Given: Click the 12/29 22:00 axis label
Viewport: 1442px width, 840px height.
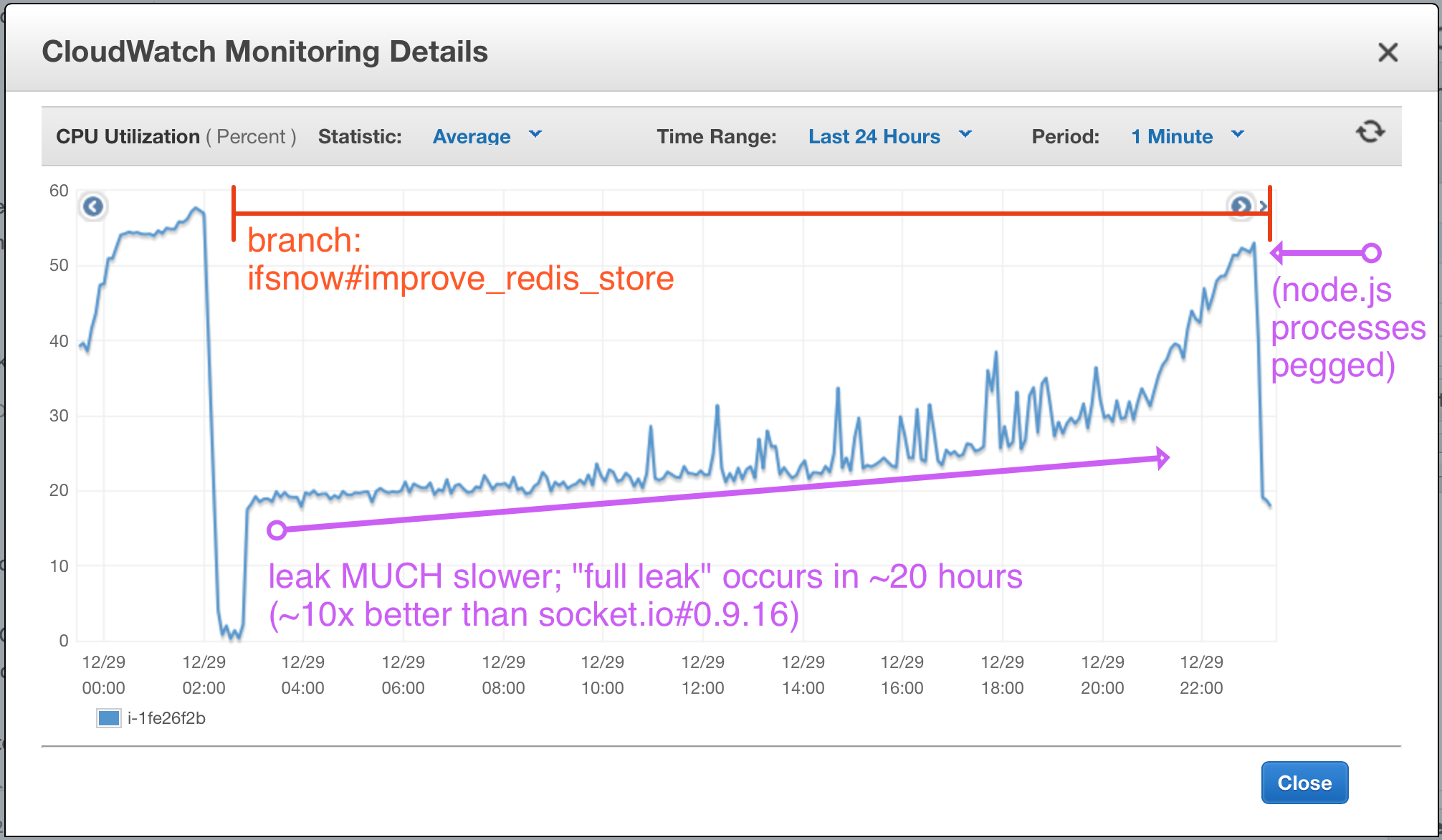Looking at the screenshot, I should pyautogui.click(x=1201, y=674).
